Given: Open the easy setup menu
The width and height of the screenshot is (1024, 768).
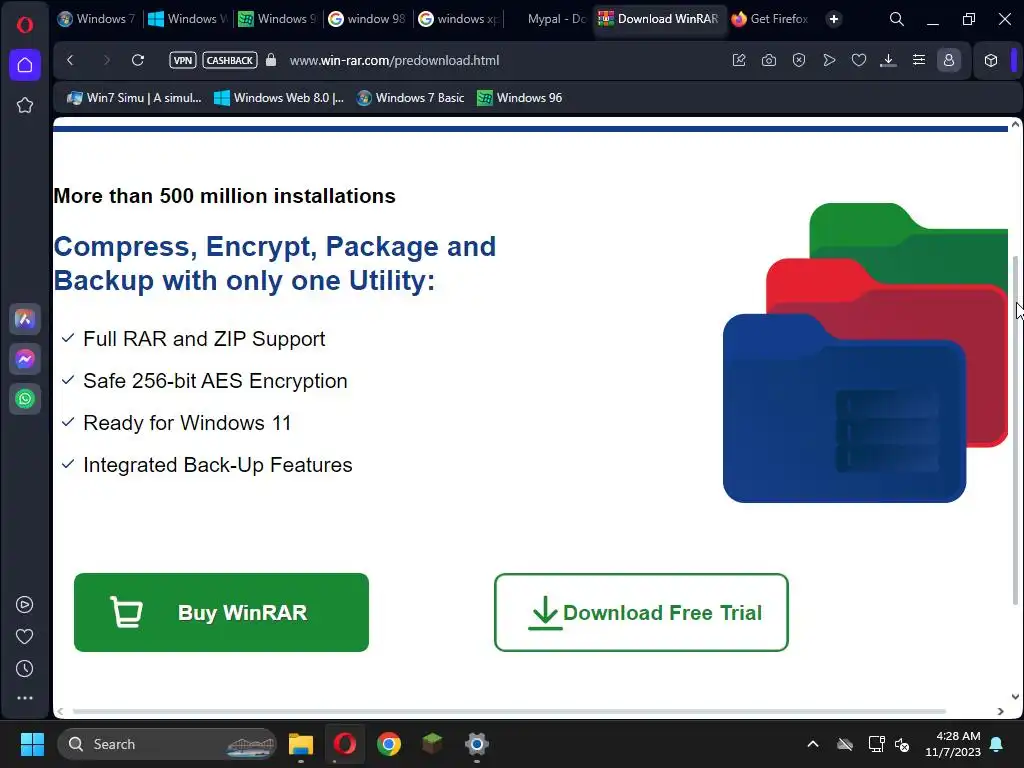Looking at the screenshot, I should pos(919,60).
